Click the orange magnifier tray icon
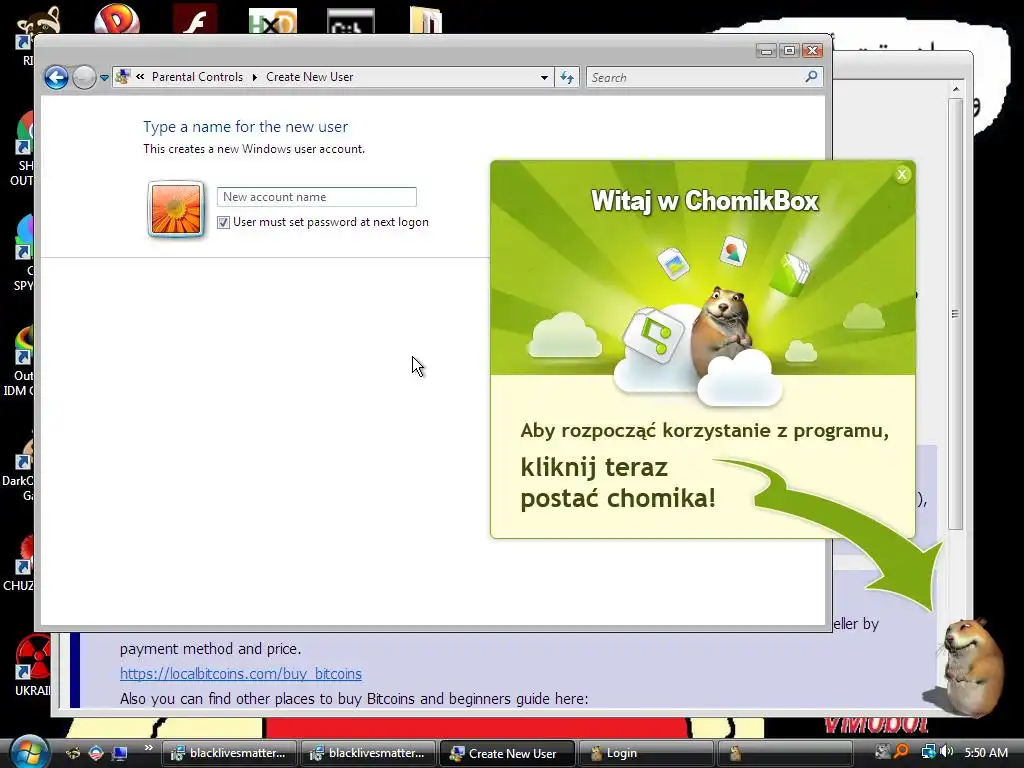 pyautogui.click(x=901, y=752)
